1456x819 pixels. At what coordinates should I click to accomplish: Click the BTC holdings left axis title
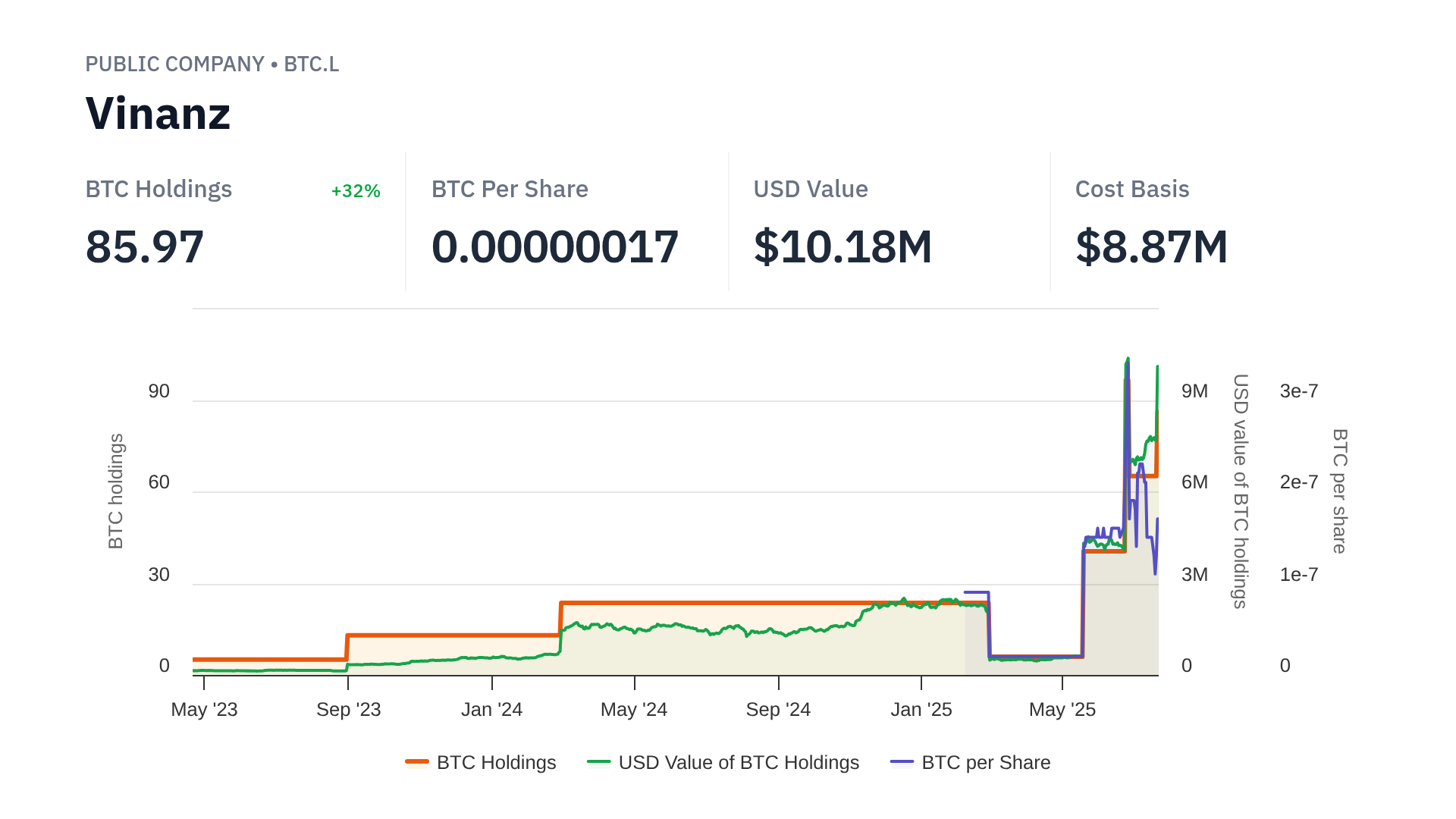(x=115, y=491)
